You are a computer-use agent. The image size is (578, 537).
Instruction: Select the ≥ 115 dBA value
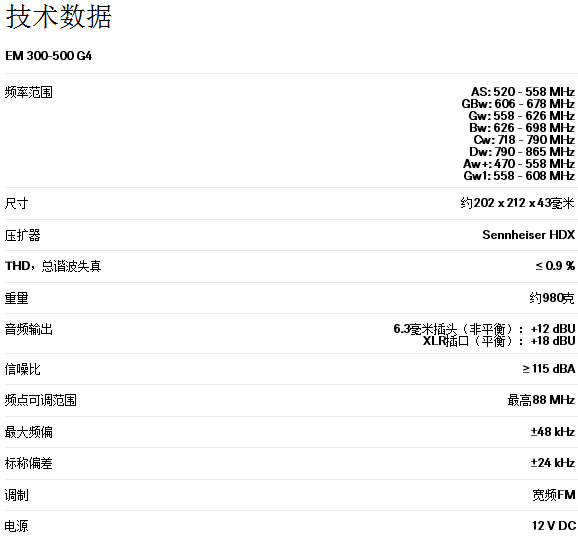pyautogui.click(x=549, y=369)
